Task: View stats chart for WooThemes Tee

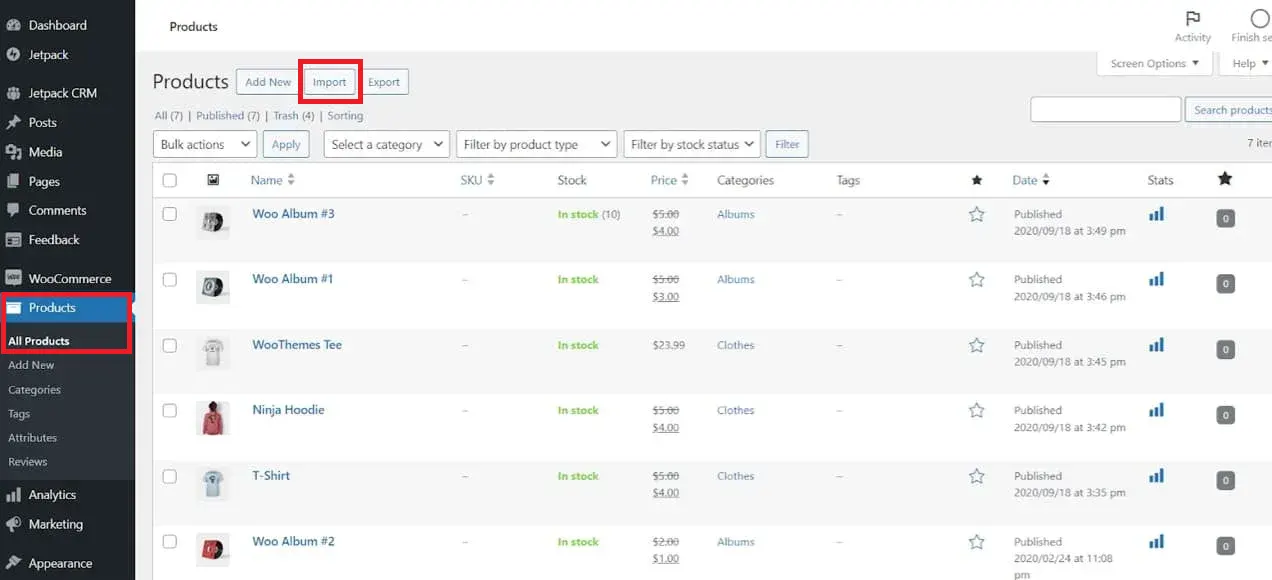Action: pos(1156,345)
